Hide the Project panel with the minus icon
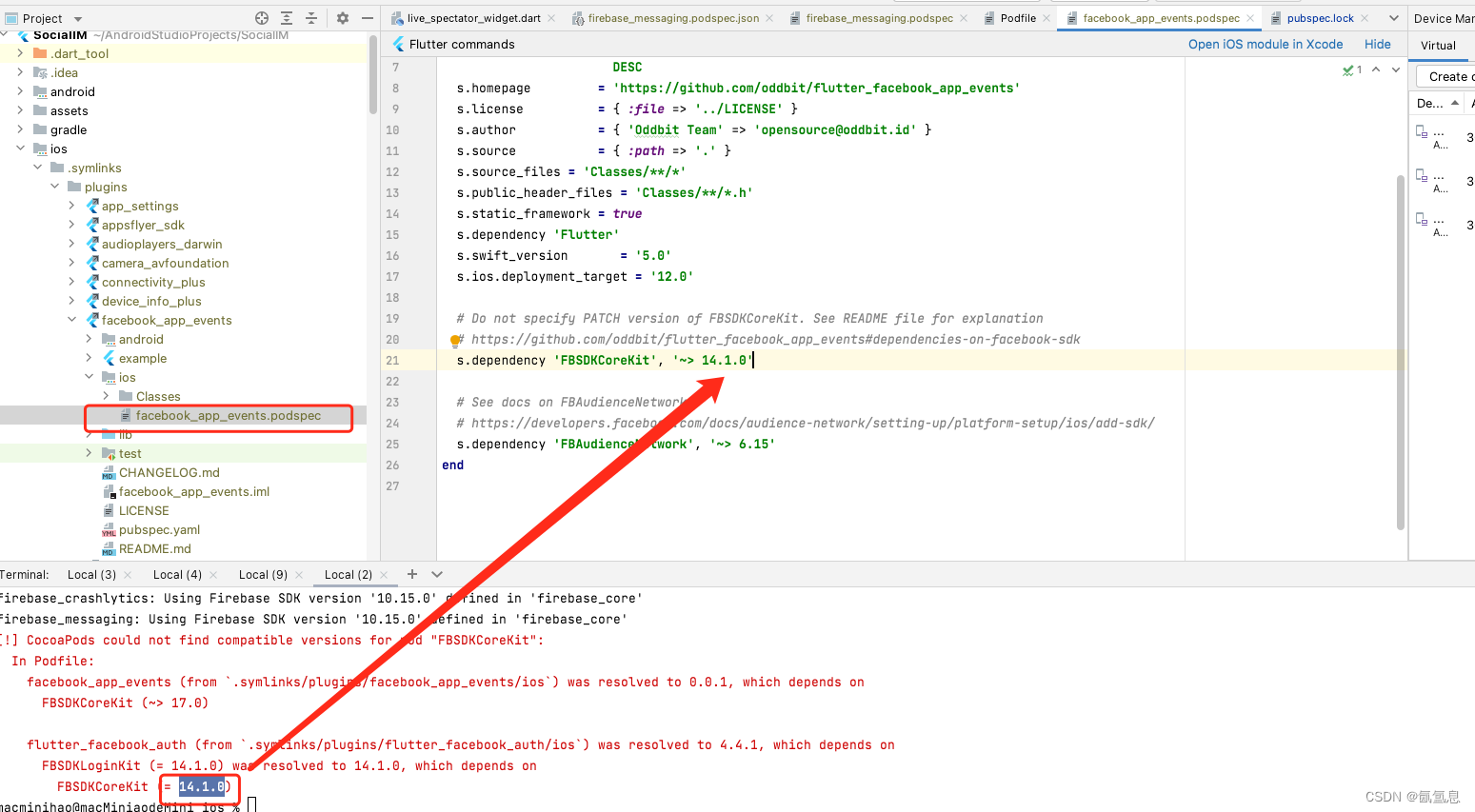1475x812 pixels. 368,18
